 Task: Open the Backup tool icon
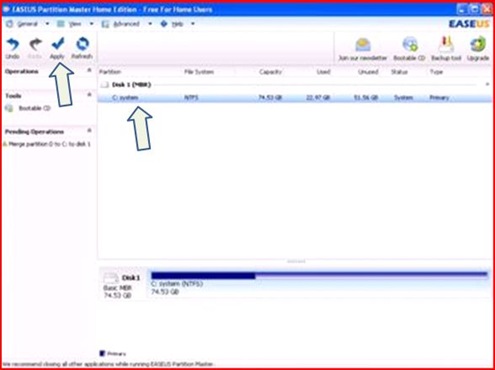pyautogui.click(x=446, y=44)
